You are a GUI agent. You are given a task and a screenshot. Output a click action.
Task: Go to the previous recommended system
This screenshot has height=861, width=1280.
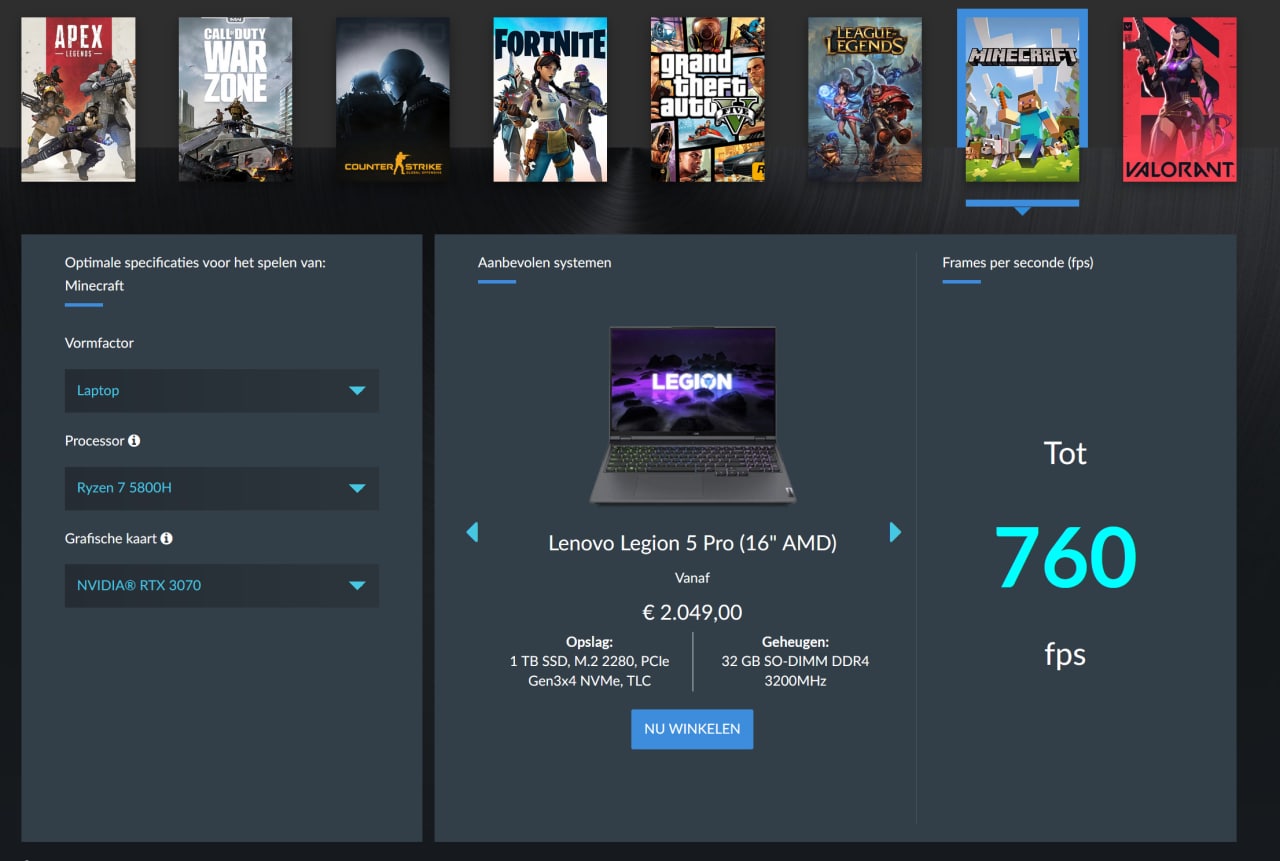tap(472, 532)
